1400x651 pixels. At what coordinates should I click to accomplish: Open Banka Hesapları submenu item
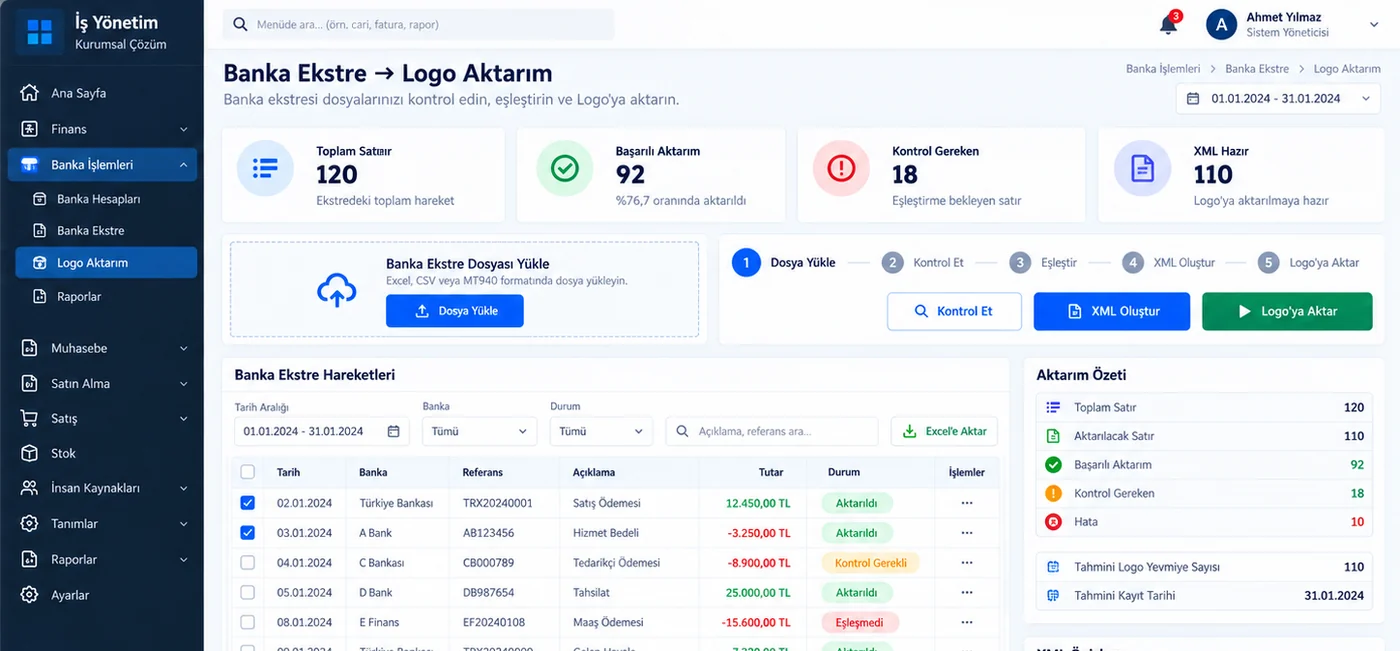coord(106,199)
